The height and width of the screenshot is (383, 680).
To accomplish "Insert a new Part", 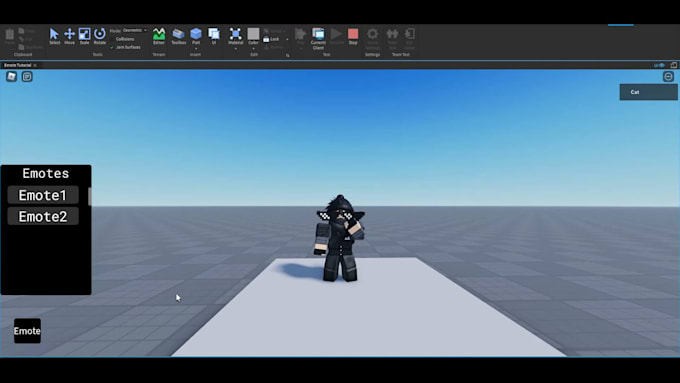I will tap(196, 36).
